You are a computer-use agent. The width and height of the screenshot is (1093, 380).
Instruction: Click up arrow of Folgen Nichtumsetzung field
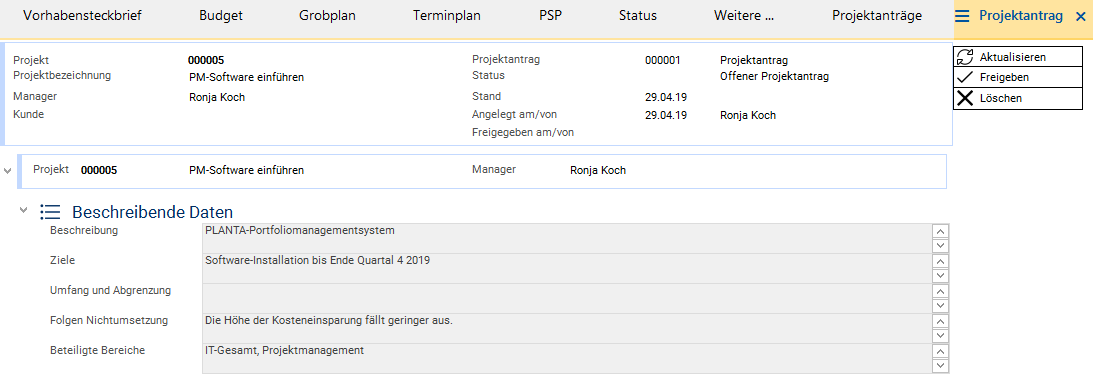click(x=940, y=321)
